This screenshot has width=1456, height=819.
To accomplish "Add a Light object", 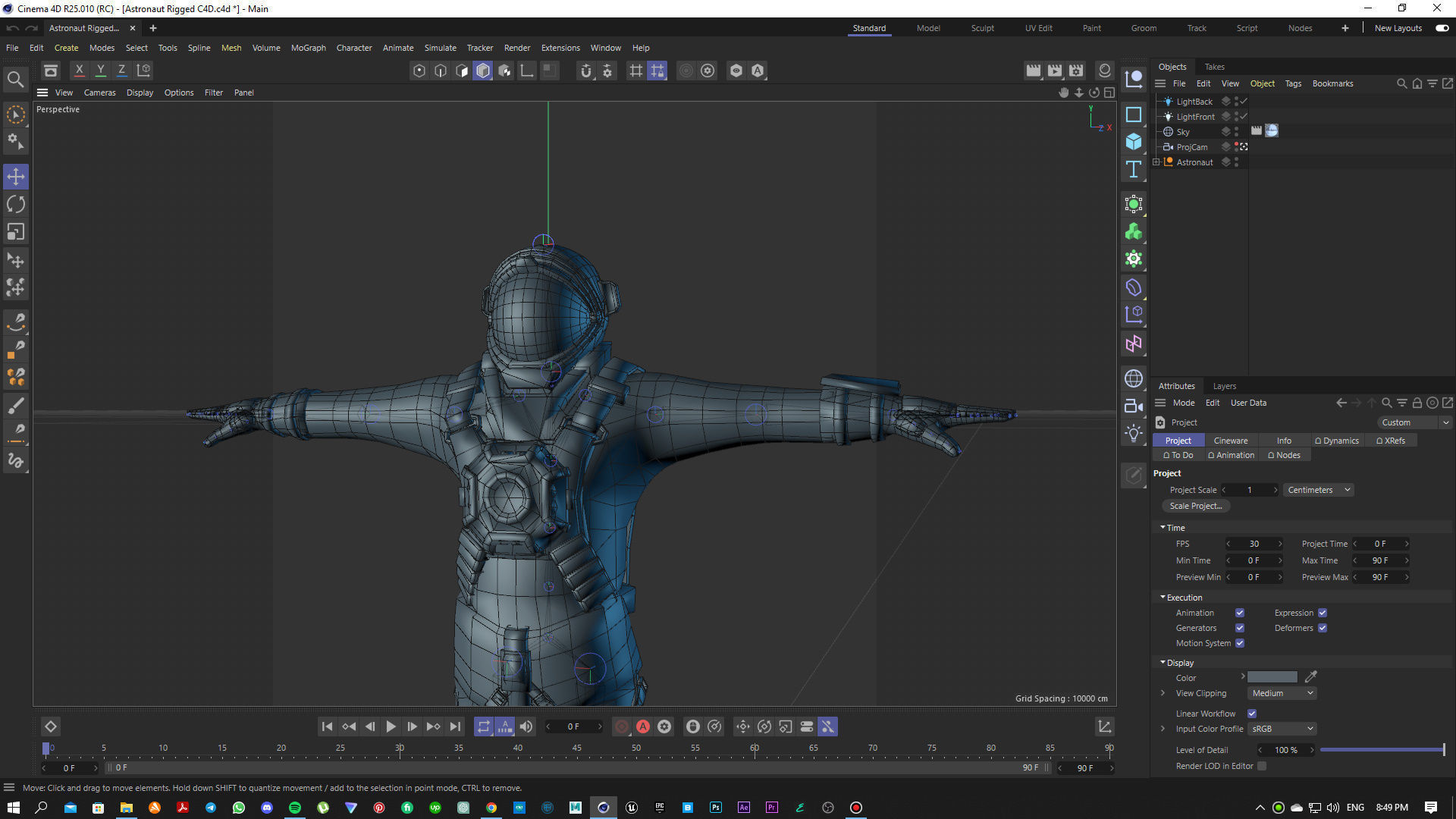I will pos(1134,433).
